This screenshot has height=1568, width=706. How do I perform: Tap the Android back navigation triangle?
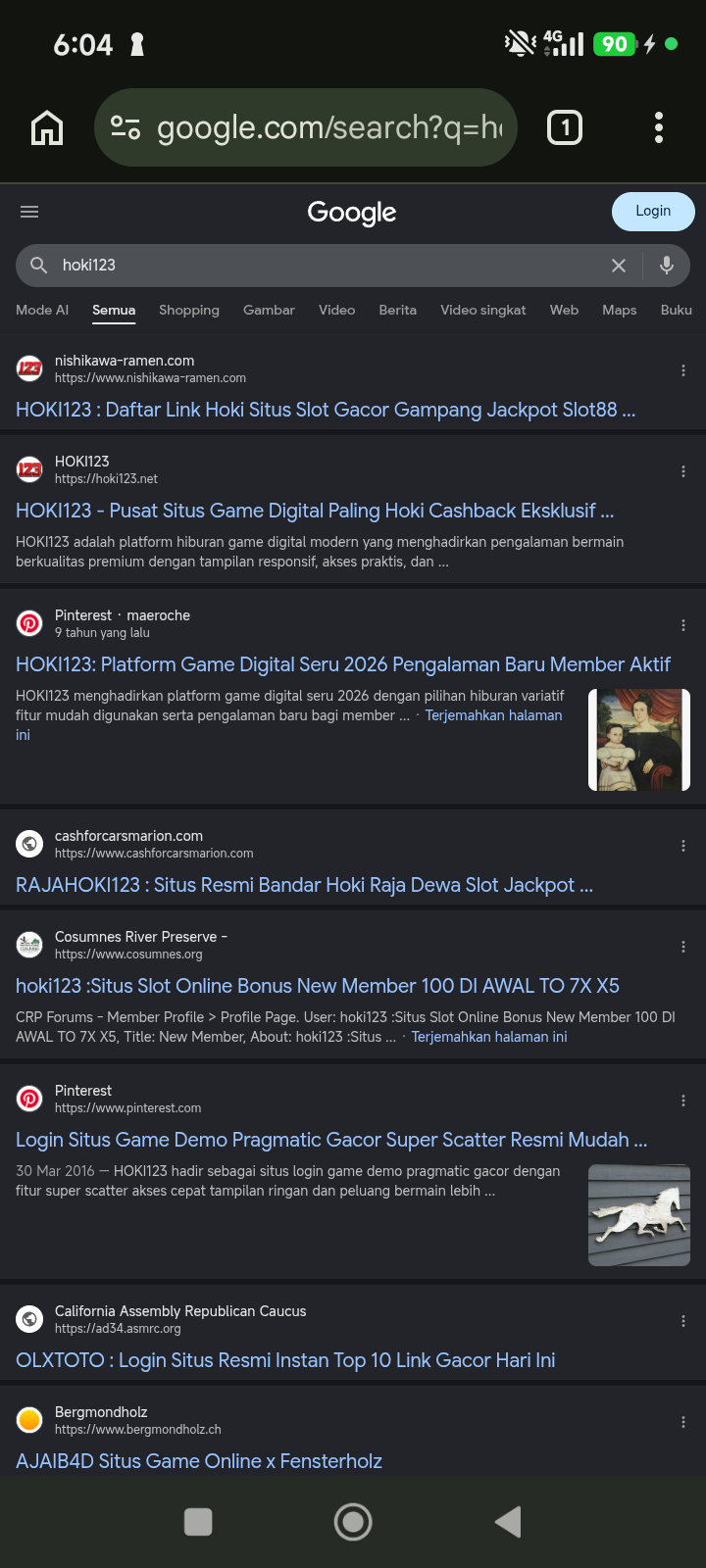point(508,1522)
